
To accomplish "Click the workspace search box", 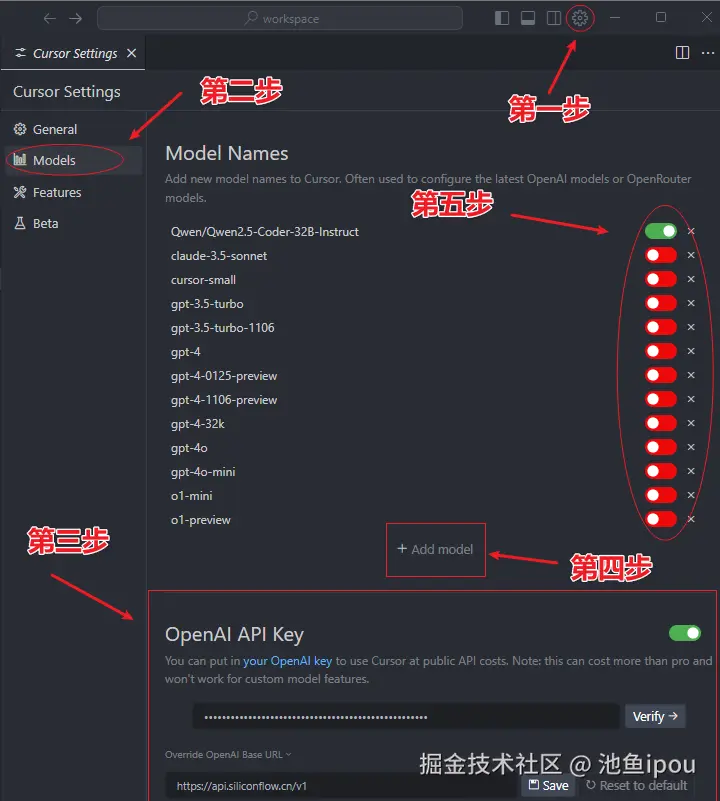I will pos(280,18).
